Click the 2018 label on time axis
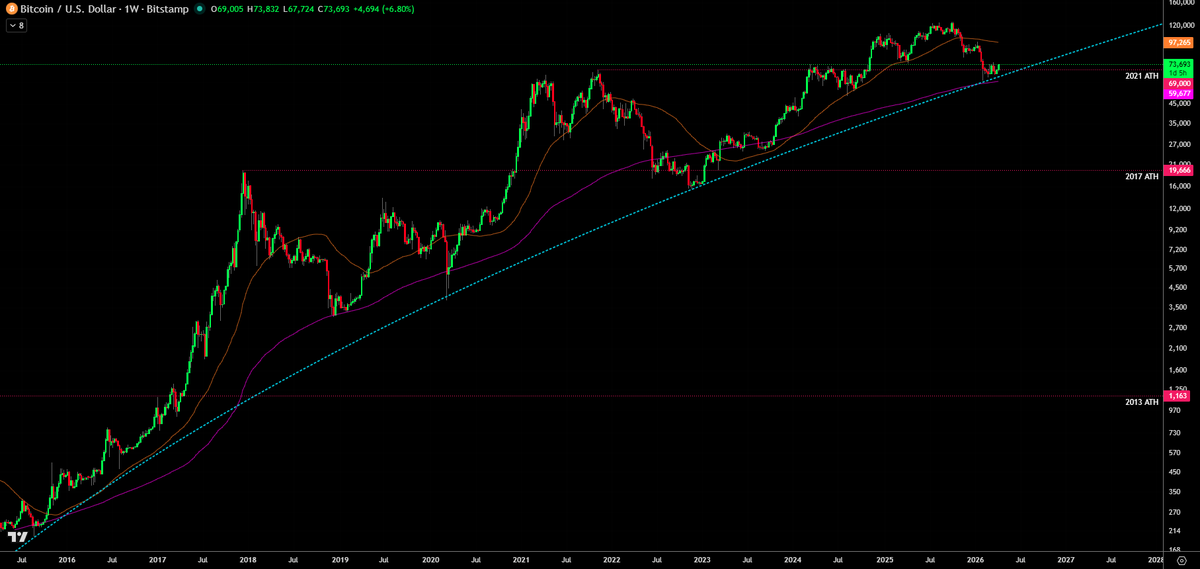Viewport: 1200px width, 569px height. tap(248, 561)
